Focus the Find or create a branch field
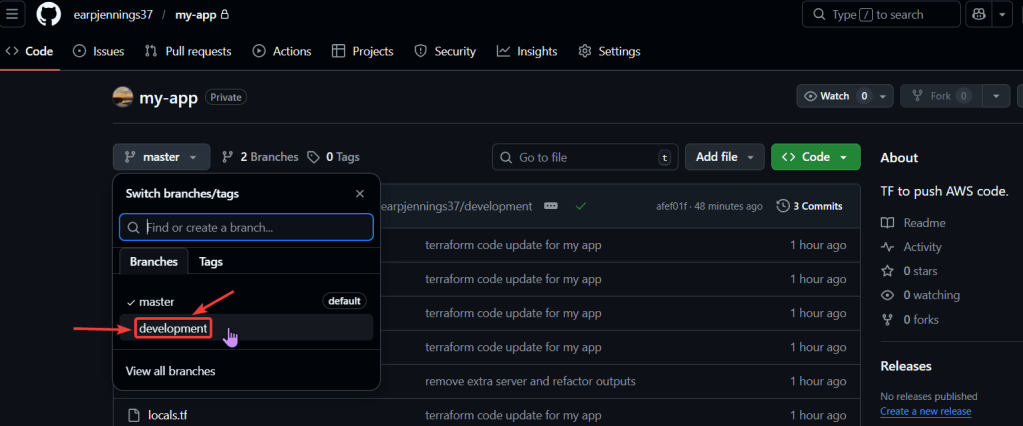This screenshot has width=1023, height=426. [246, 227]
